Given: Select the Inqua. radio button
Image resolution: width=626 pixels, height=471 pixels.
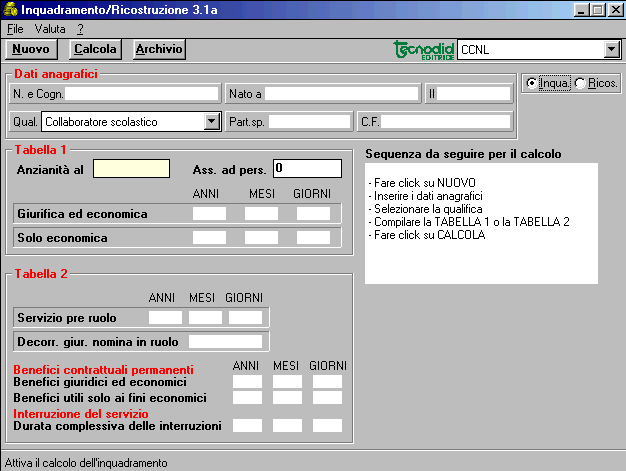Looking at the screenshot, I should (x=532, y=84).
